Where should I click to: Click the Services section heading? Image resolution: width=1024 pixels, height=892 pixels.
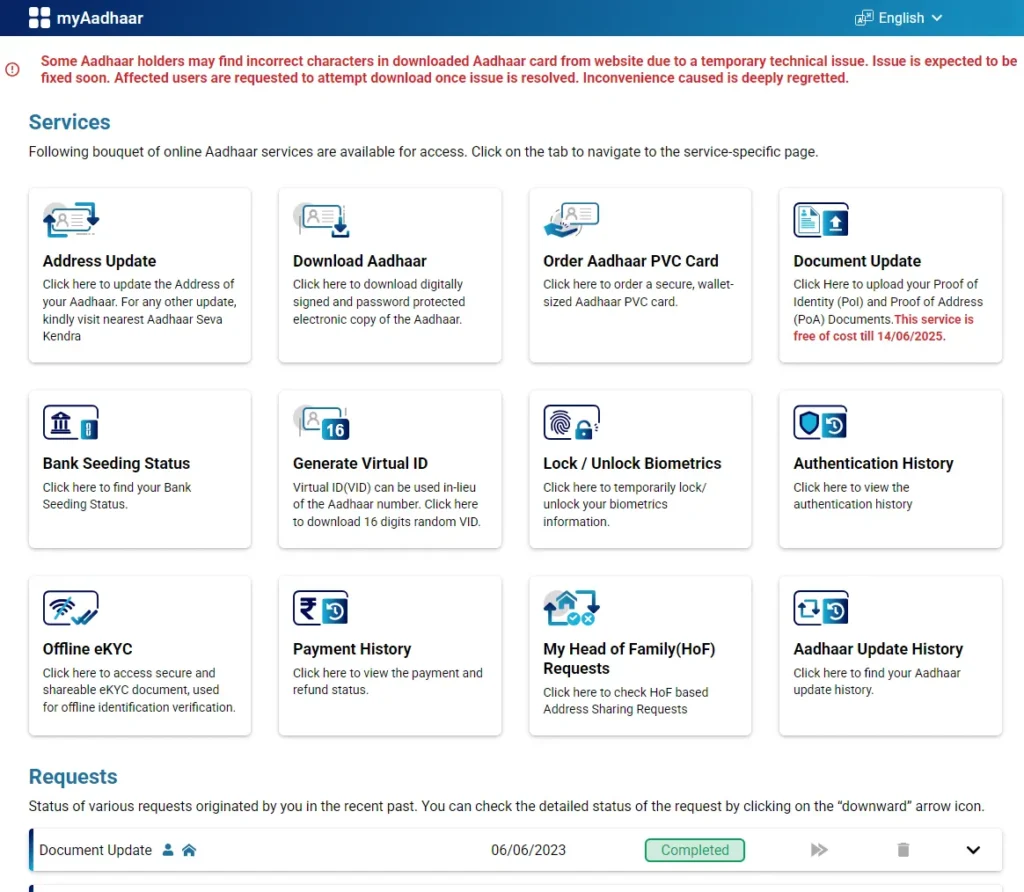pos(69,122)
